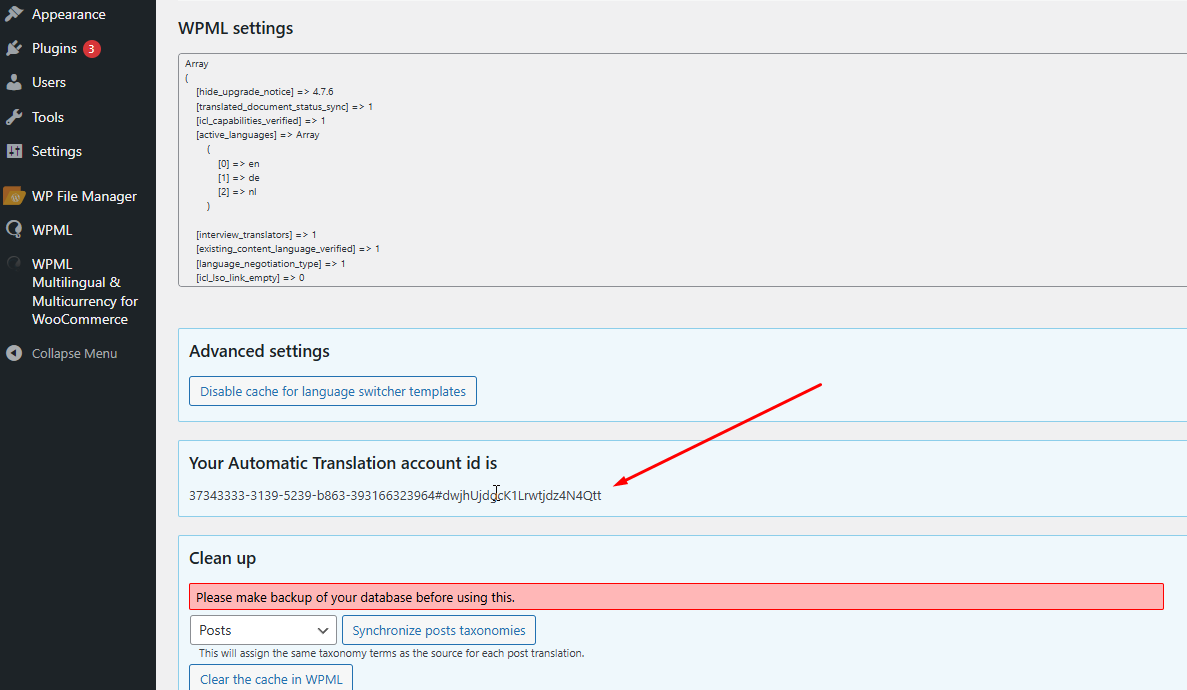Open WPML Multilingual & Multicurrency for WooCommerce
Viewport: 1187px width, 690px height.
click(x=85, y=292)
